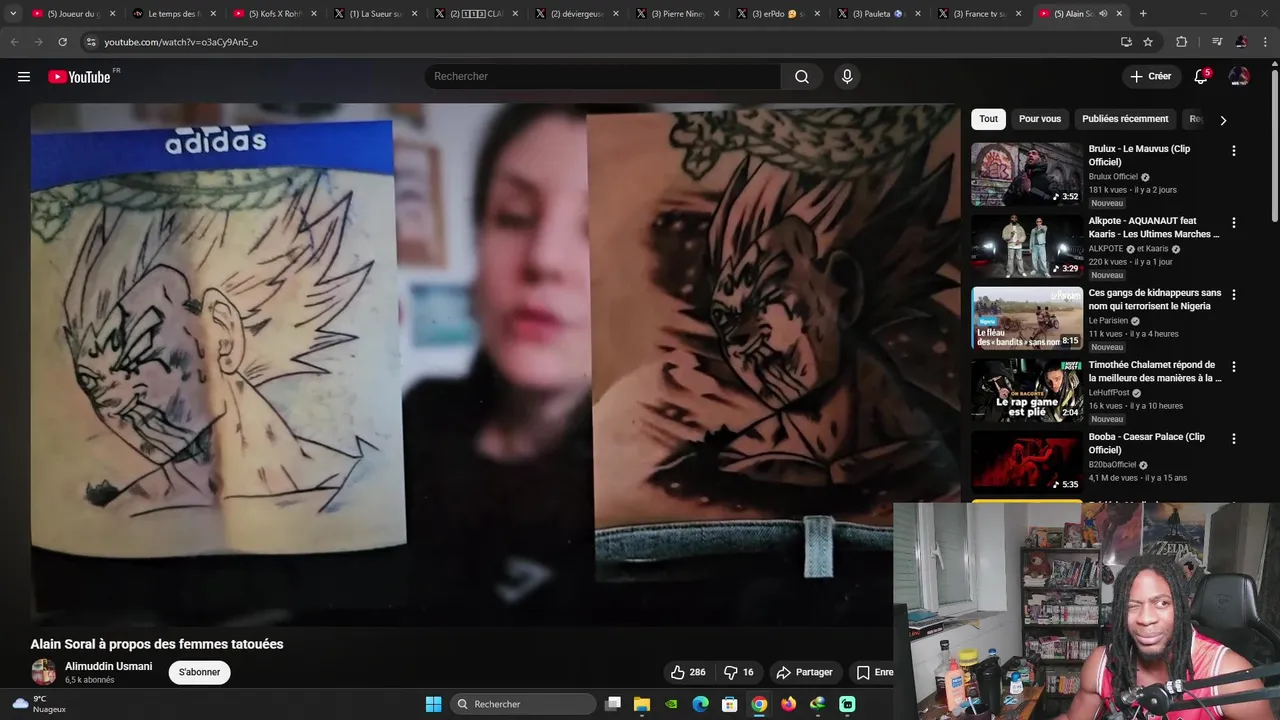This screenshot has width=1280, height=720.
Task: Go back in browser history
Action: (14, 42)
